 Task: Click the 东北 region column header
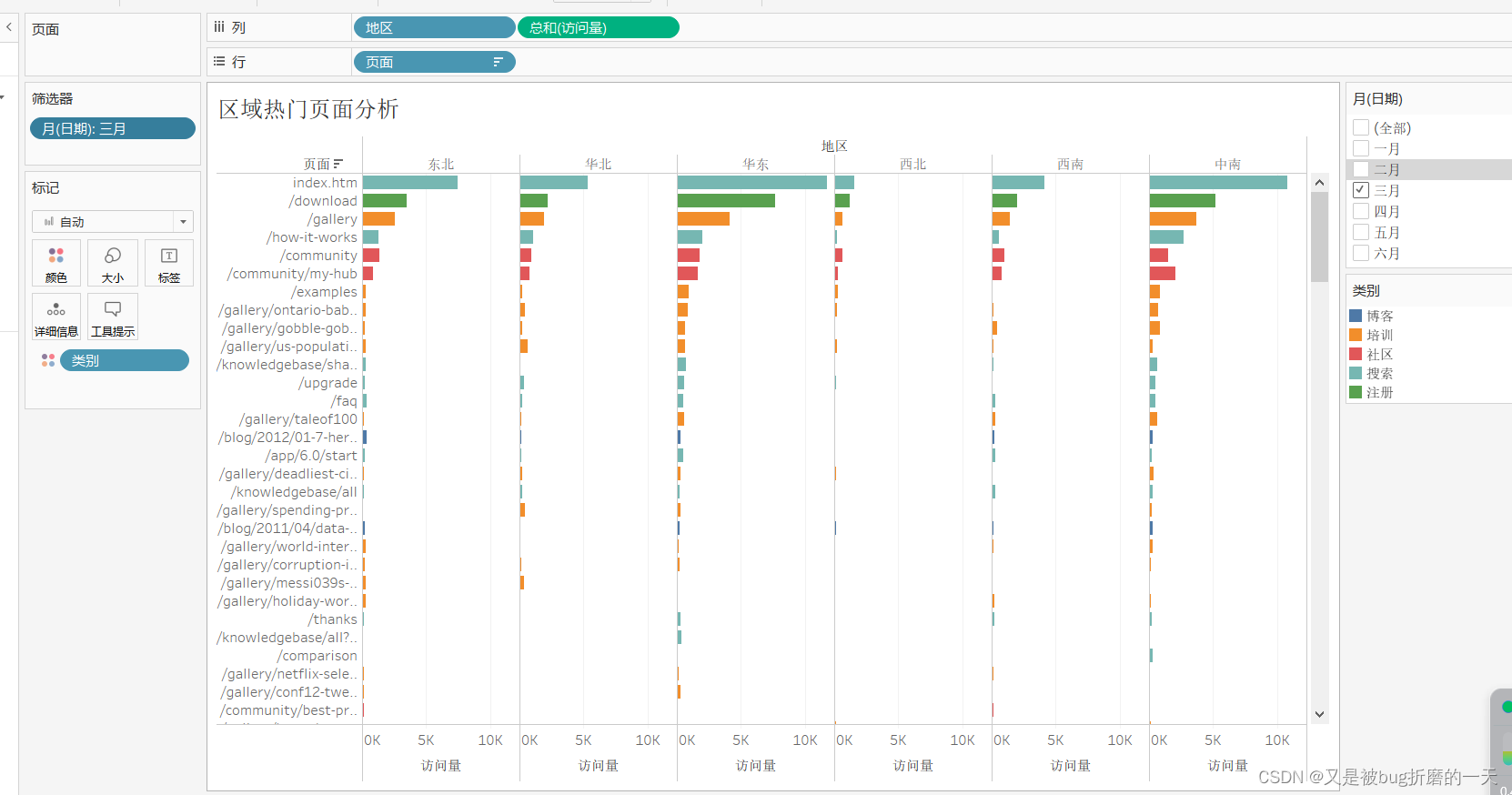pyautogui.click(x=441, y=164)
